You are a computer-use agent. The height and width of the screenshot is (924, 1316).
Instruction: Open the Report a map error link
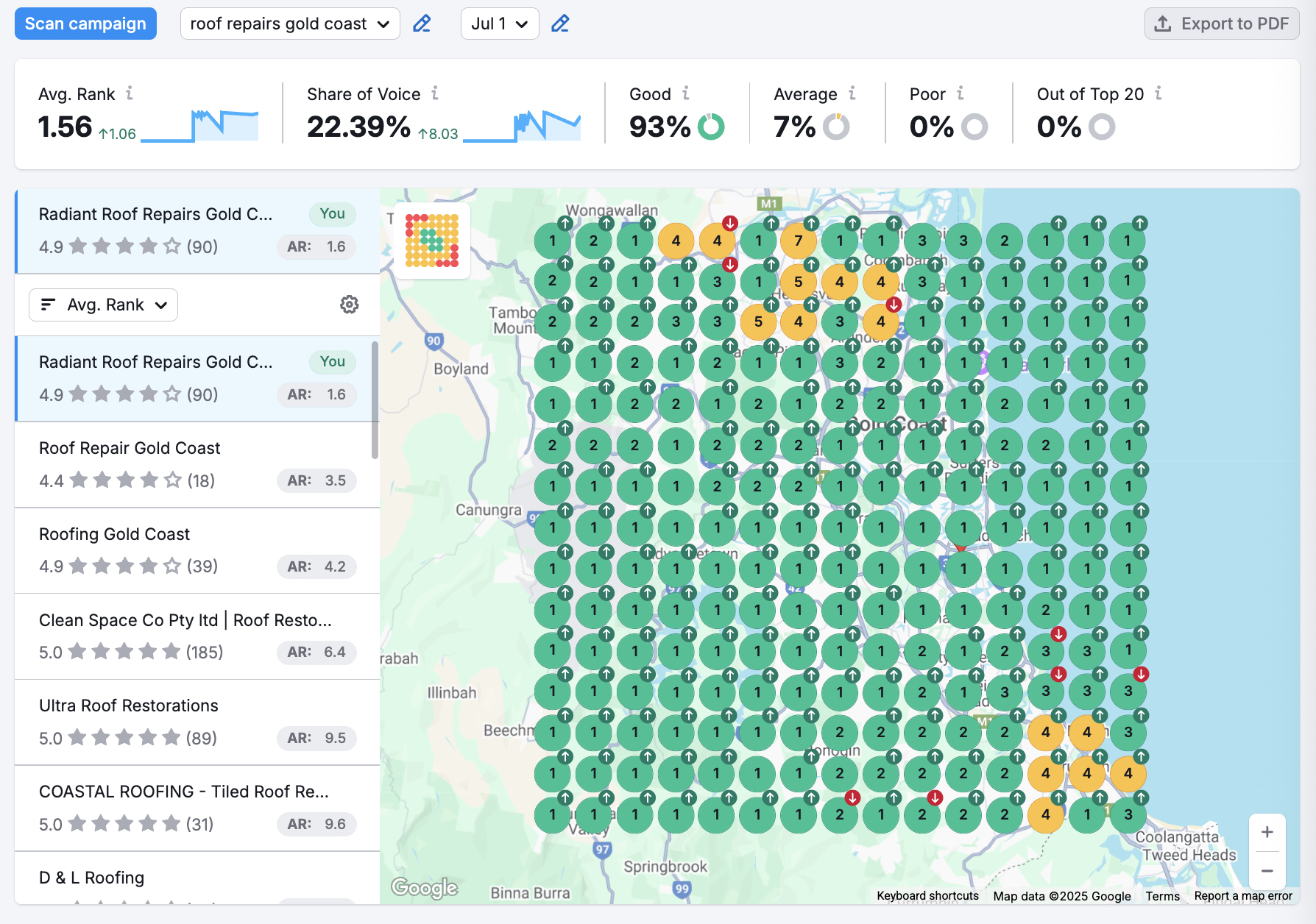click(1242, 896)
